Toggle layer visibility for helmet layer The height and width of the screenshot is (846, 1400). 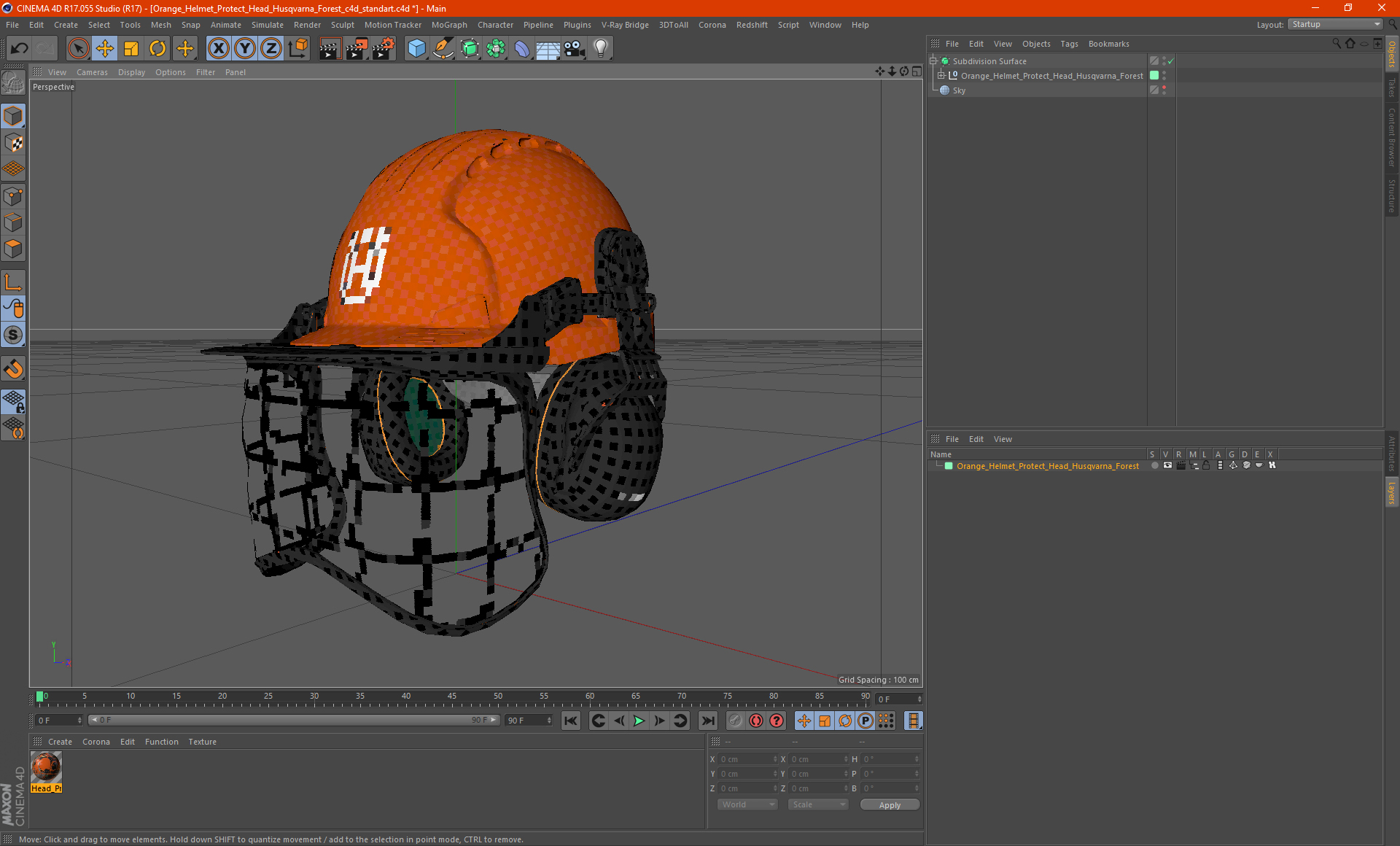pyautogui.click(x=1168, y=465)
